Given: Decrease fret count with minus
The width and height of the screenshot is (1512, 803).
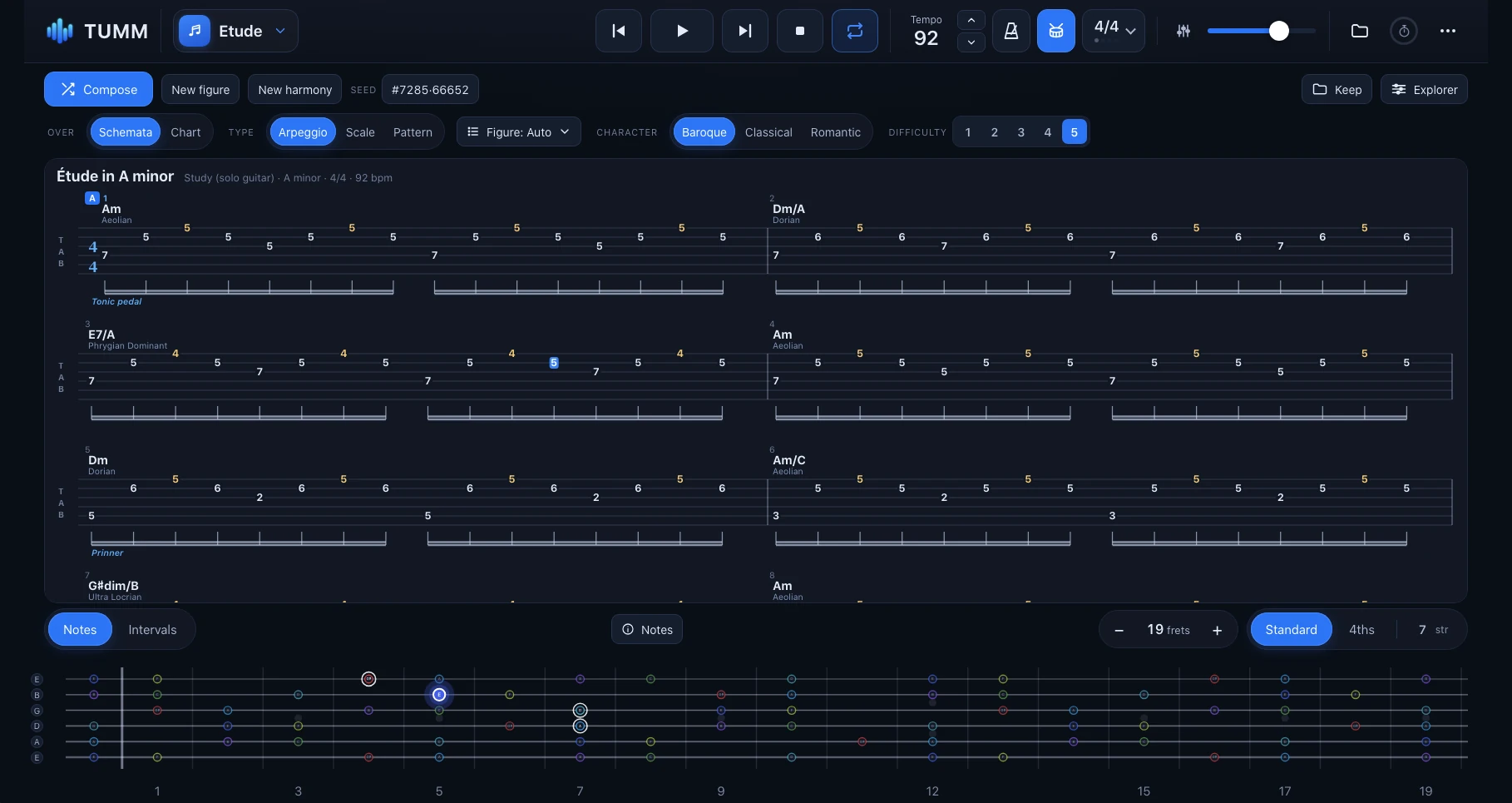Looking at the screenshot, I should (1119, 630).
